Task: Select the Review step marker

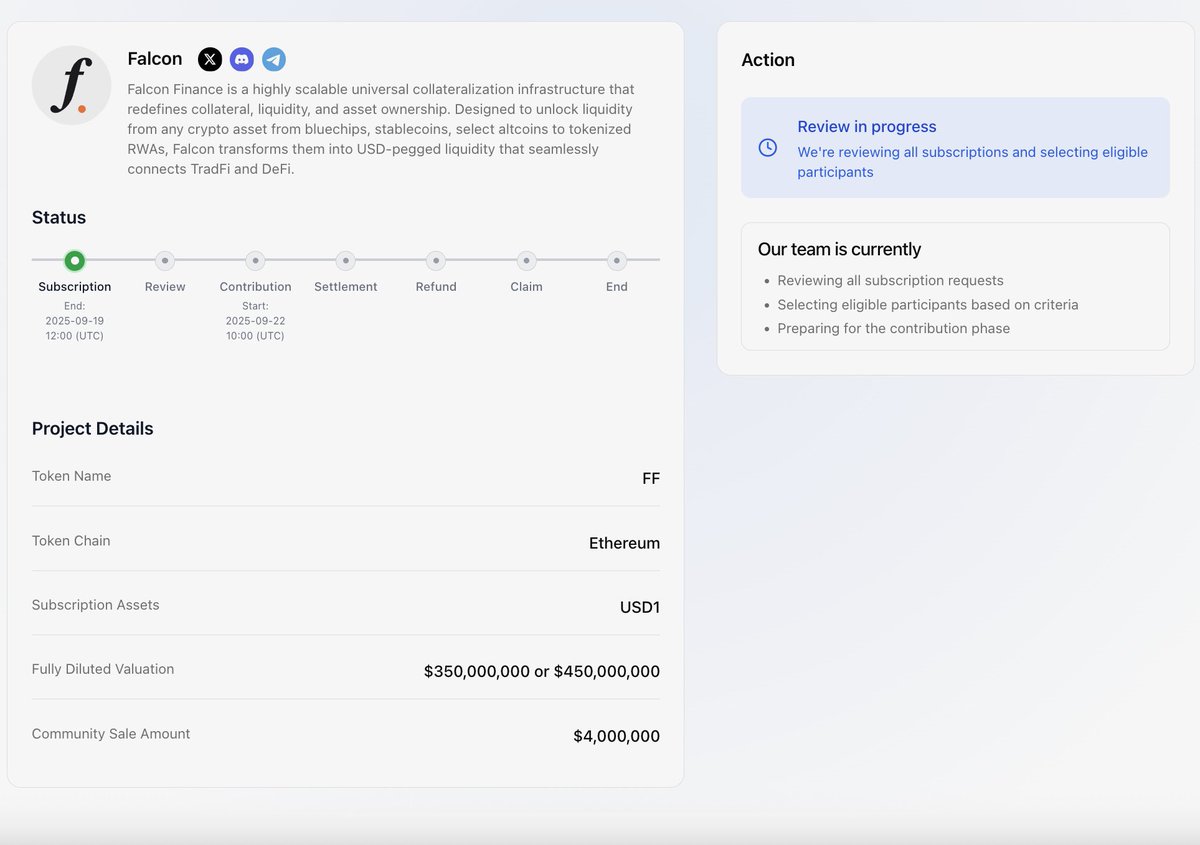Action: [x=165, y=261]
